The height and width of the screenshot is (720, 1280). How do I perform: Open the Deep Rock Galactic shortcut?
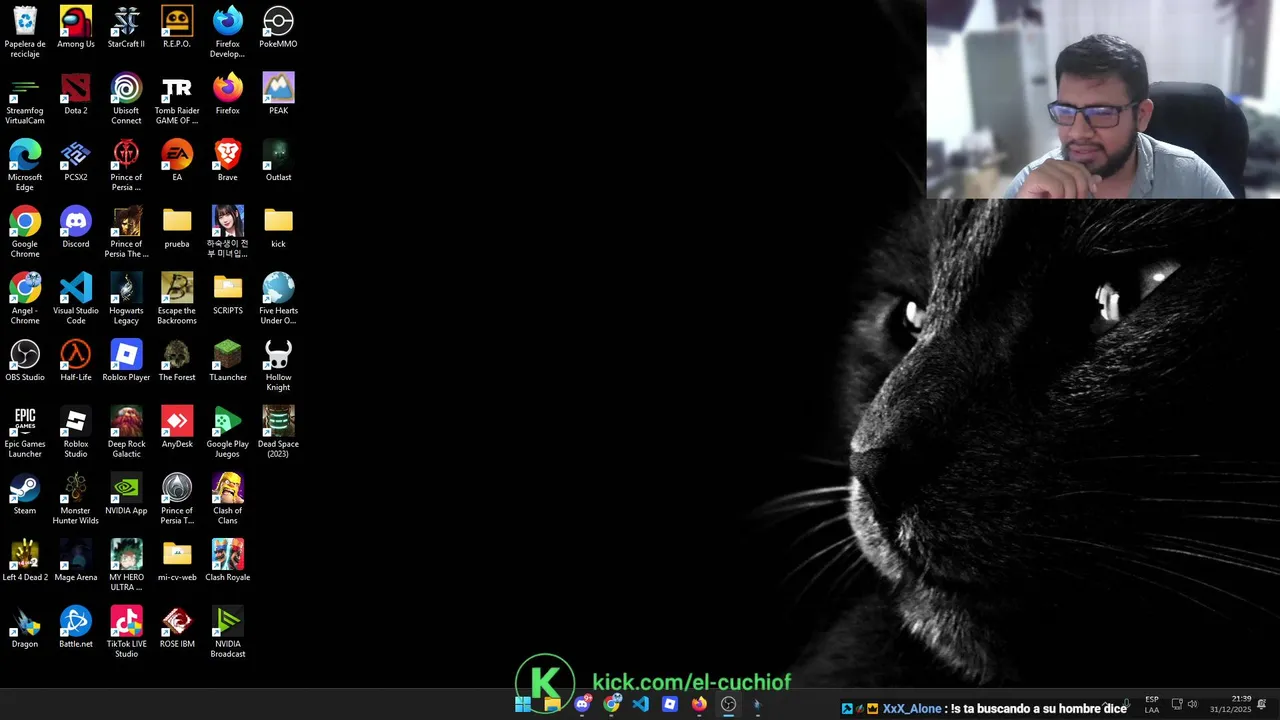[126, 431]
